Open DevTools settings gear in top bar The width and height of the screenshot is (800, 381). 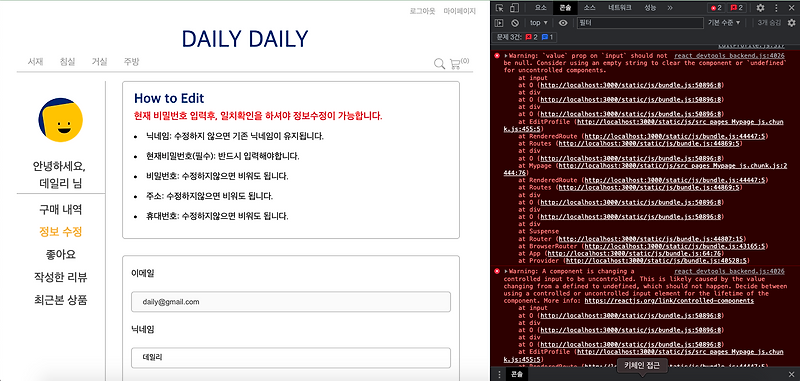[x=760, y=8]
